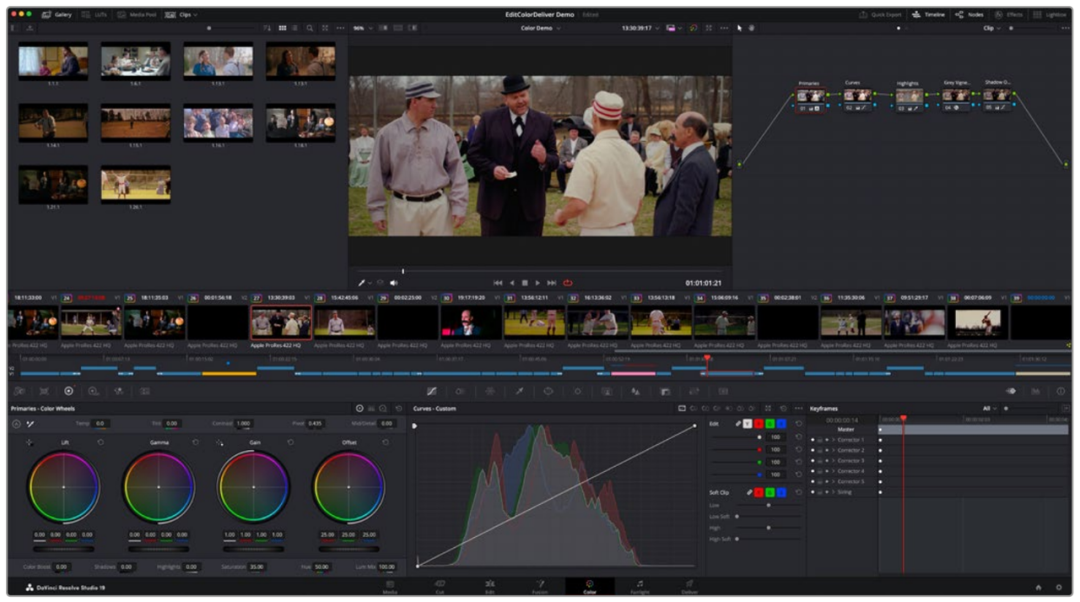Open the Primaries color wheels palette

click(68, 391)
